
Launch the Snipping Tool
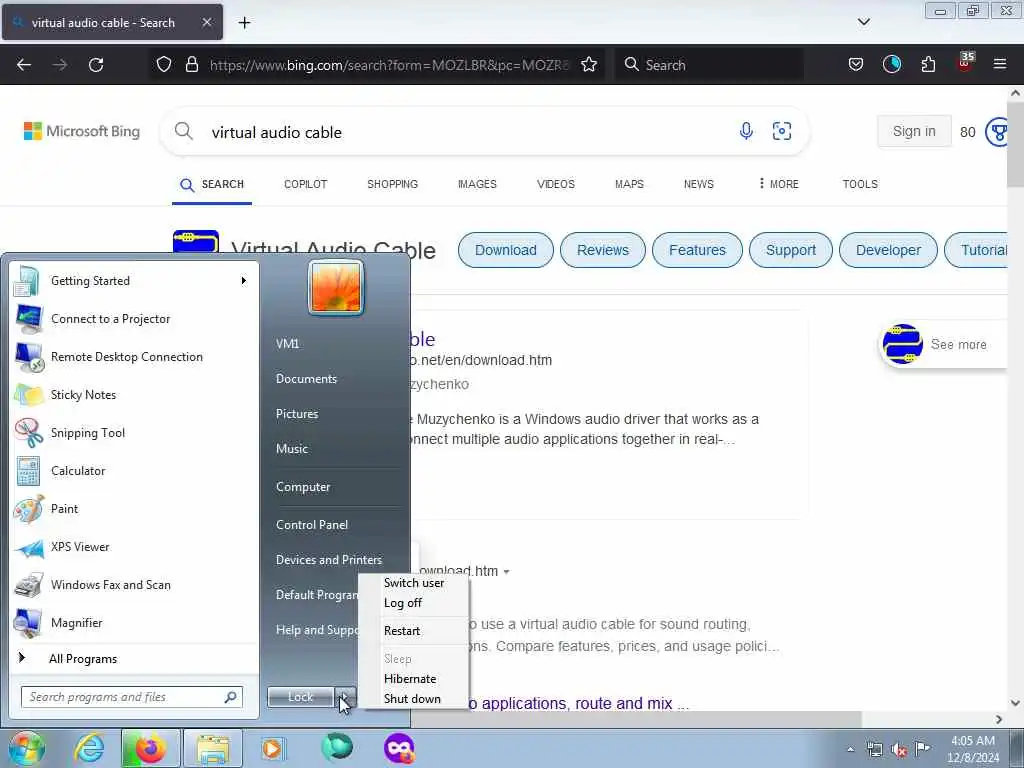(x=134, y=432)
